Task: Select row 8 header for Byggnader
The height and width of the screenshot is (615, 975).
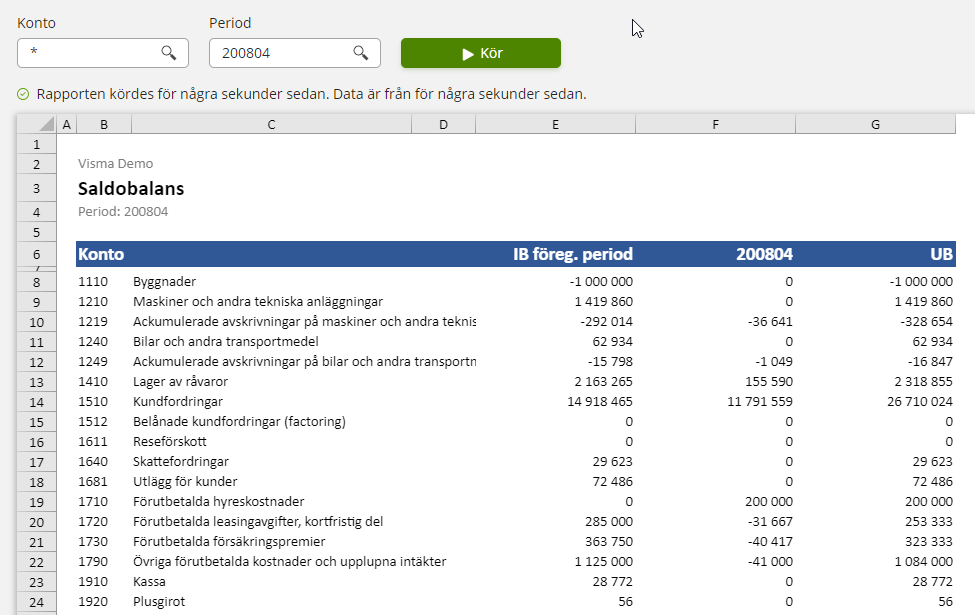Action: pyautogui.click(x=37, y=281)
